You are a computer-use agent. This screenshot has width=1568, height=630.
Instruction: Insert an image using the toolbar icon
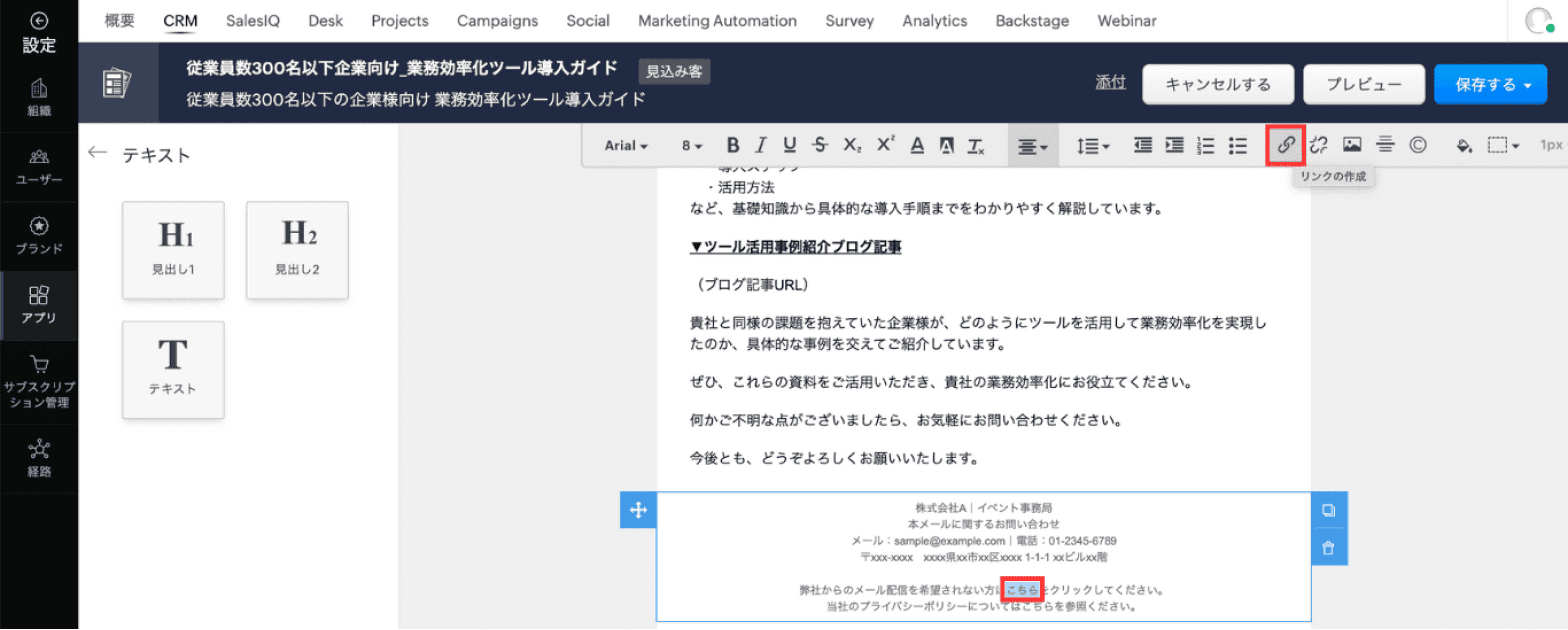1352,145
